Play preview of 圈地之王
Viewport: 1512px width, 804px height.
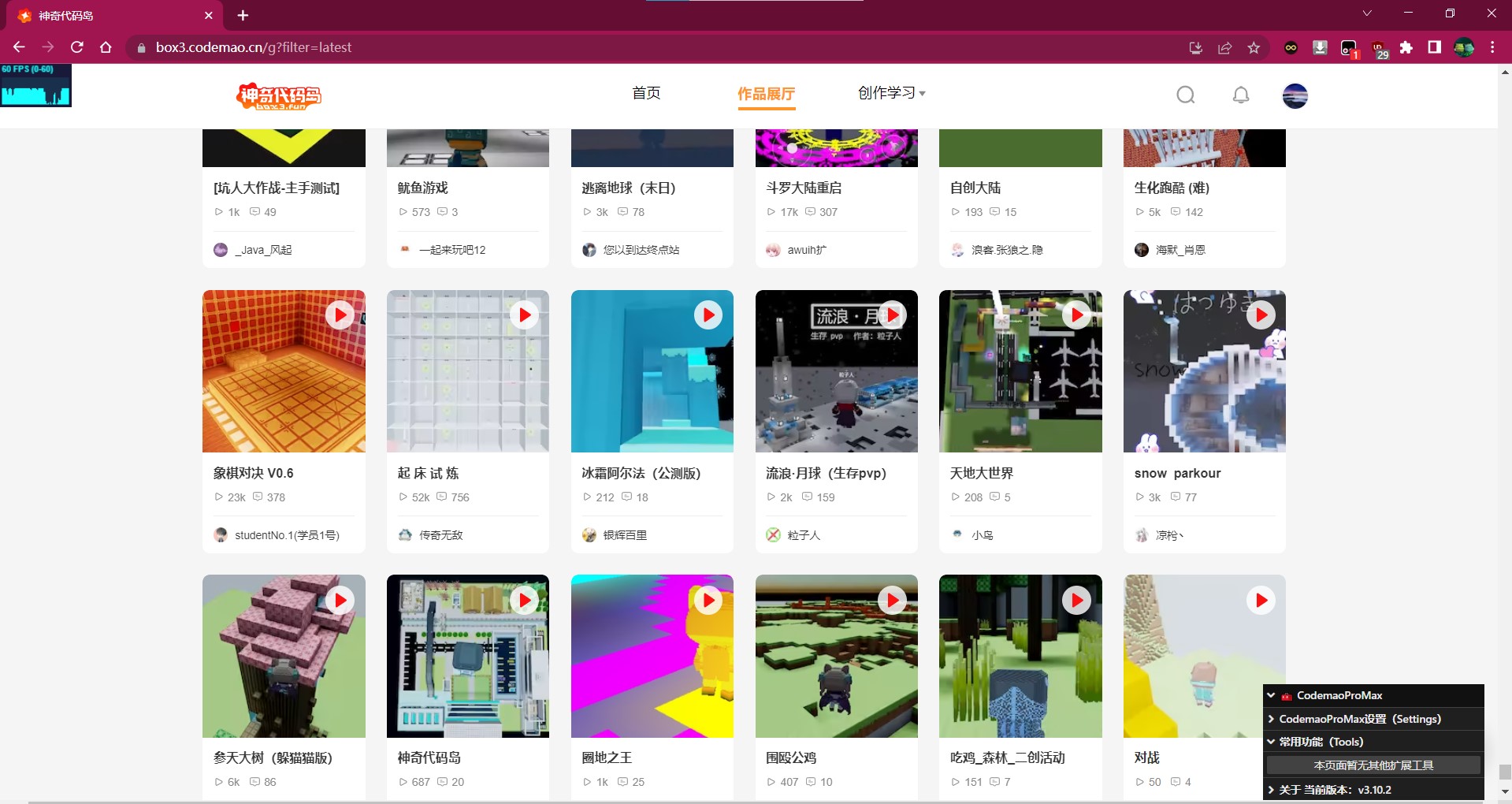coord(708,601)
